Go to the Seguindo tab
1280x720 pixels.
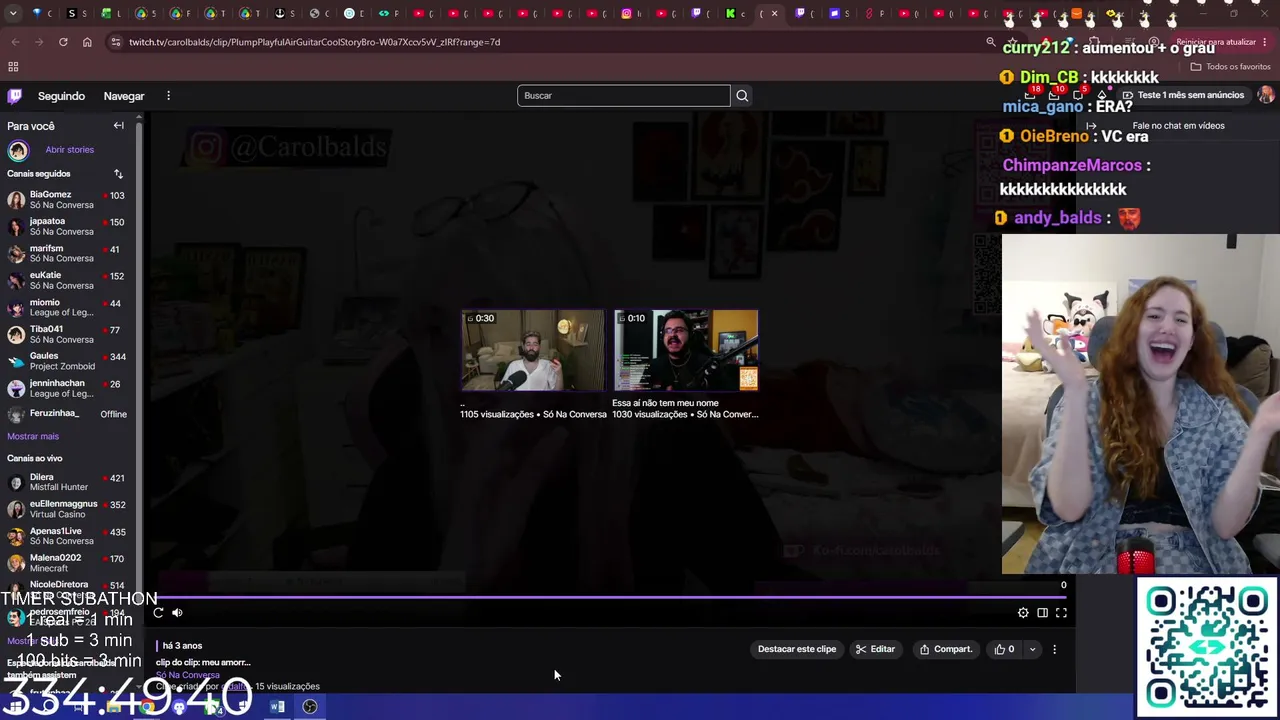pyautogui.click(x=61, y=96)
